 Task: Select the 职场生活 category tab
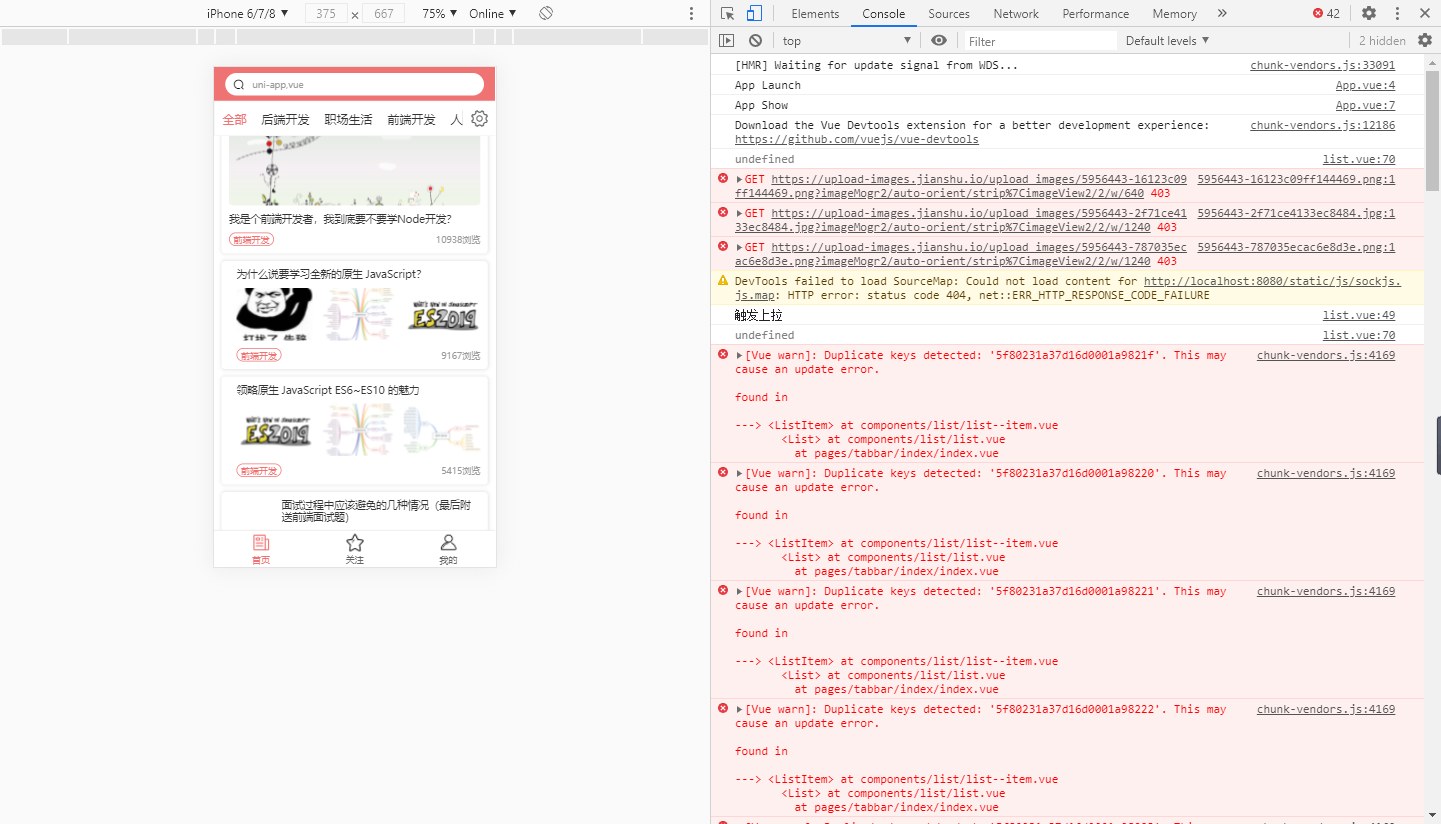pos(348,119)
